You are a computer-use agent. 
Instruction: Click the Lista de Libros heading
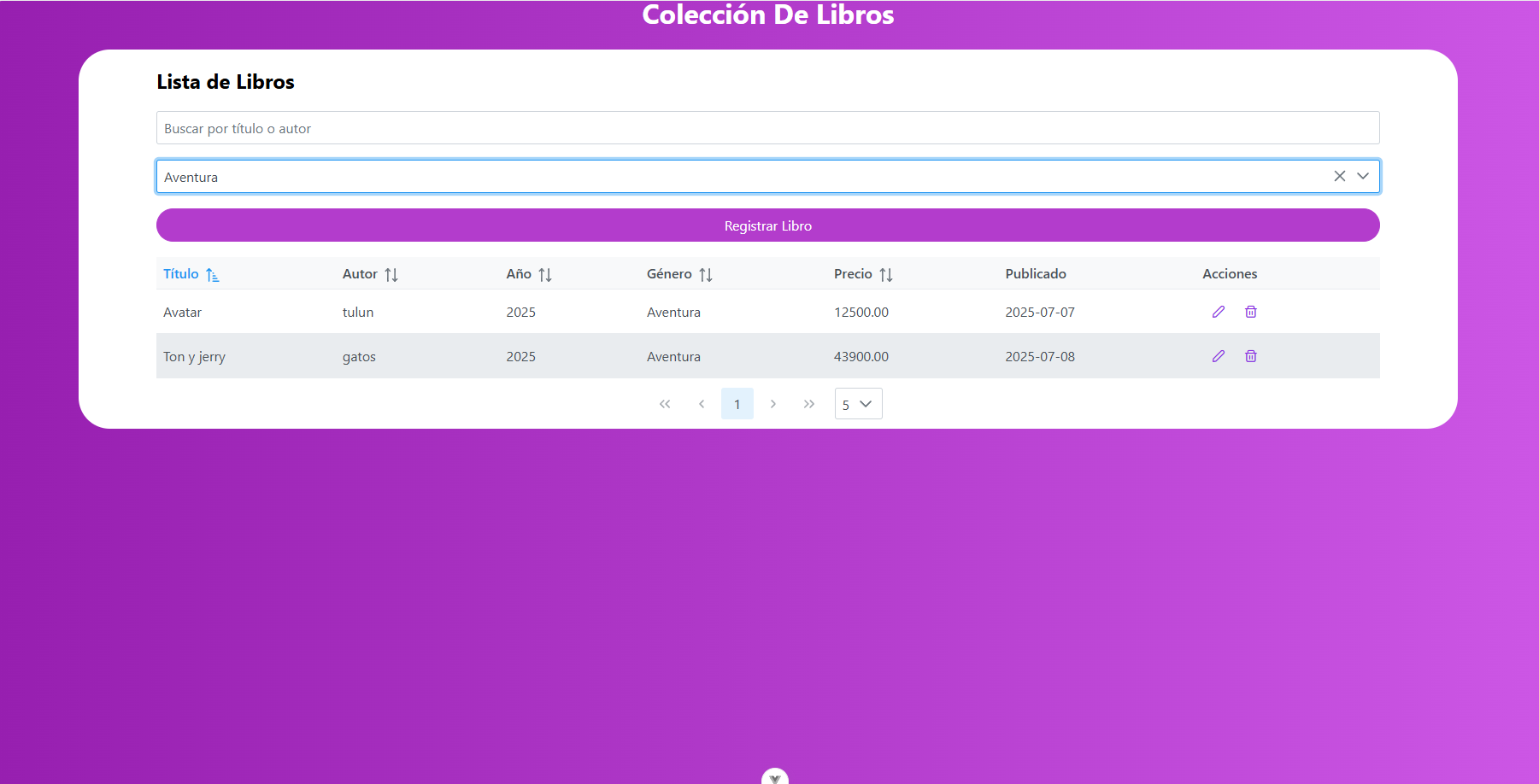[226, 82]
